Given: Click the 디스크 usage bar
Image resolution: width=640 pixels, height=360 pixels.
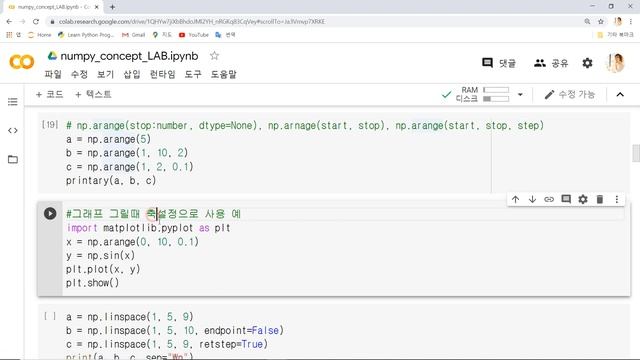Looking at the screenshot, I should 496,99.
